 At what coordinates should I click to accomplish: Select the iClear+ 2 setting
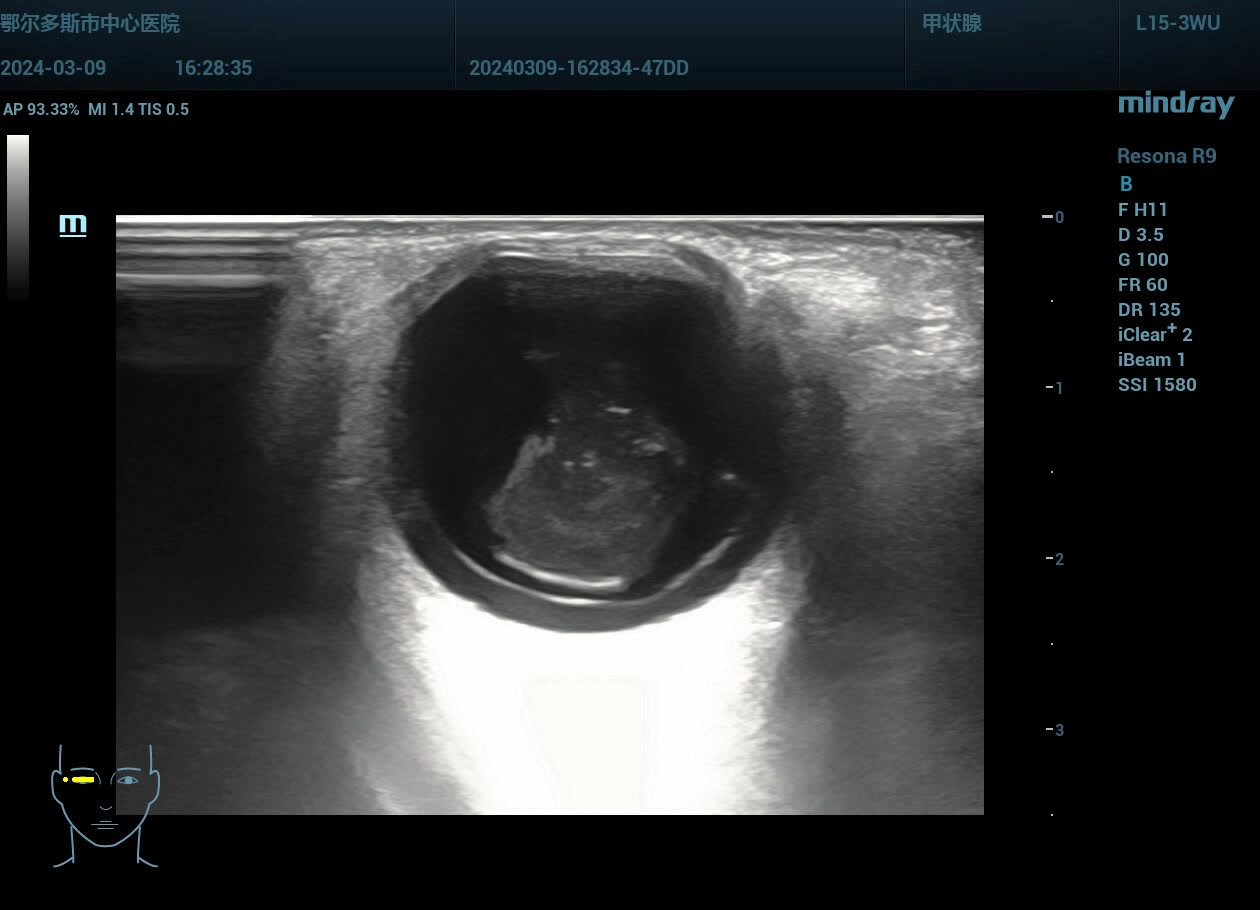coord(1155,334)
